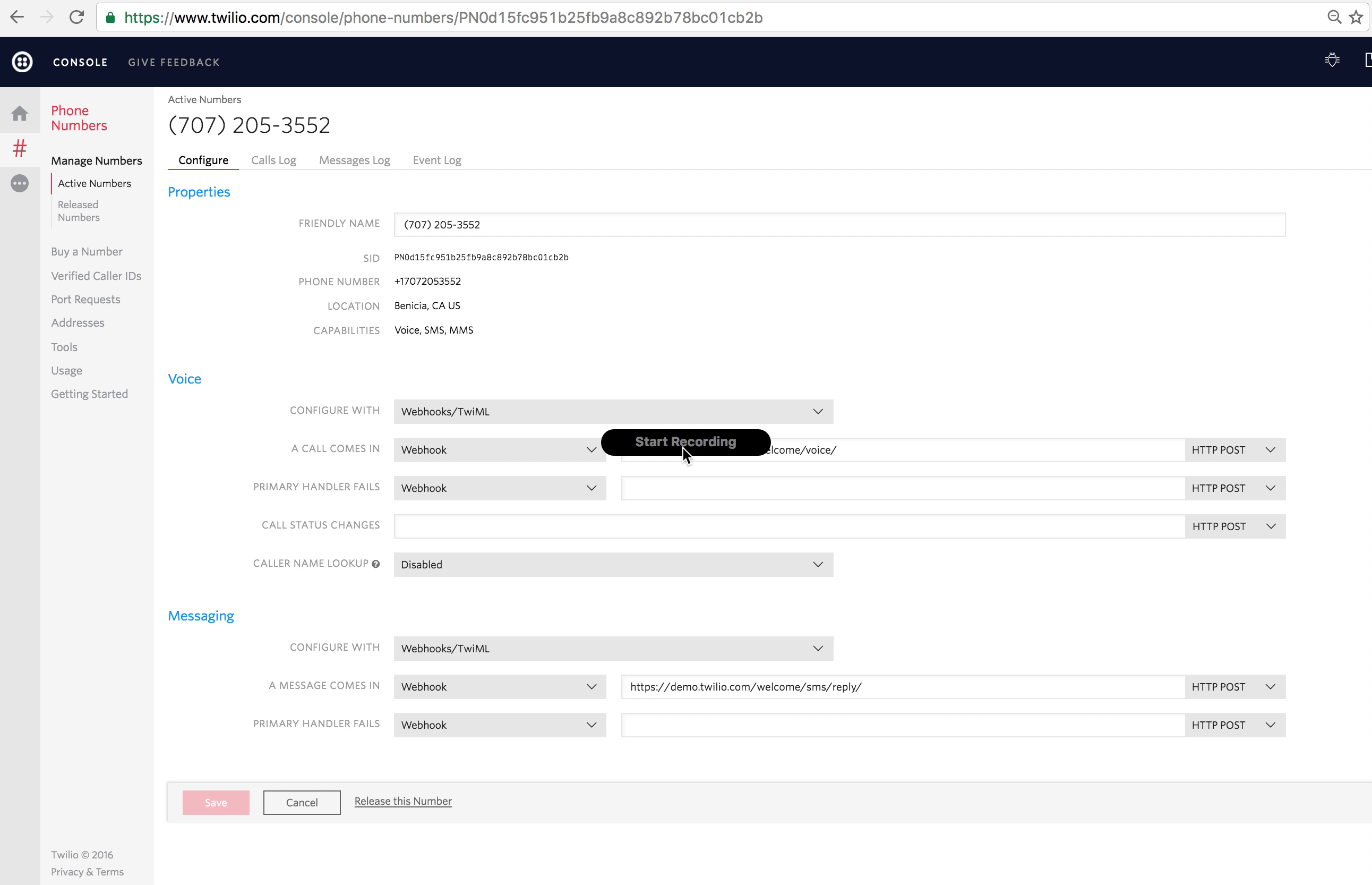Reload the page in browser
1372x885 pixels.
pos(76,17)
